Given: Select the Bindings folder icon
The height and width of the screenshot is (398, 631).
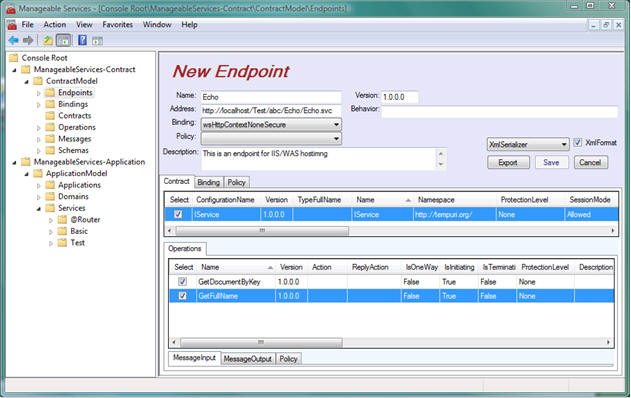Looking at the screenshot, I should 50,104.
